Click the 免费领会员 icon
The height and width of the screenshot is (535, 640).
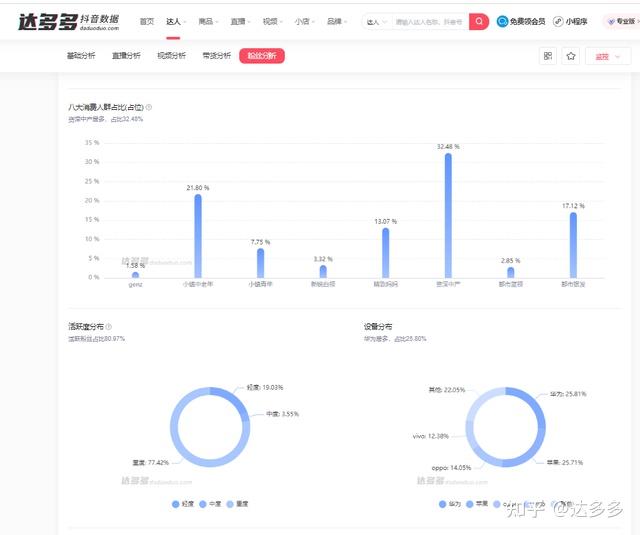point(502,21)
